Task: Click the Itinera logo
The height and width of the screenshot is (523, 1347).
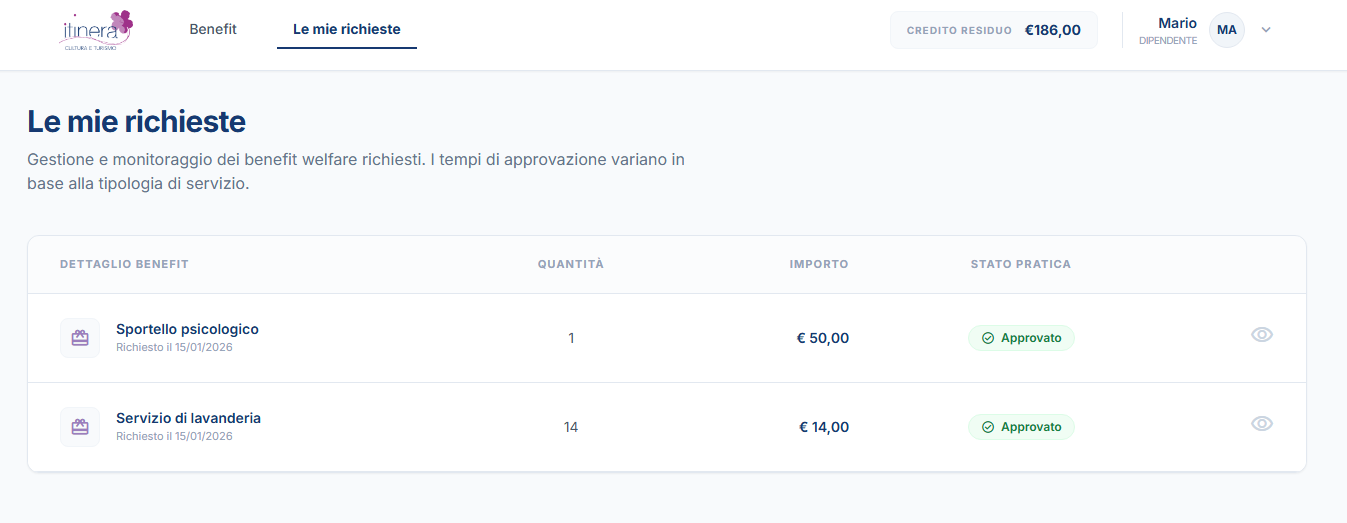Action: pyautogui.click(x=95, y=30)
